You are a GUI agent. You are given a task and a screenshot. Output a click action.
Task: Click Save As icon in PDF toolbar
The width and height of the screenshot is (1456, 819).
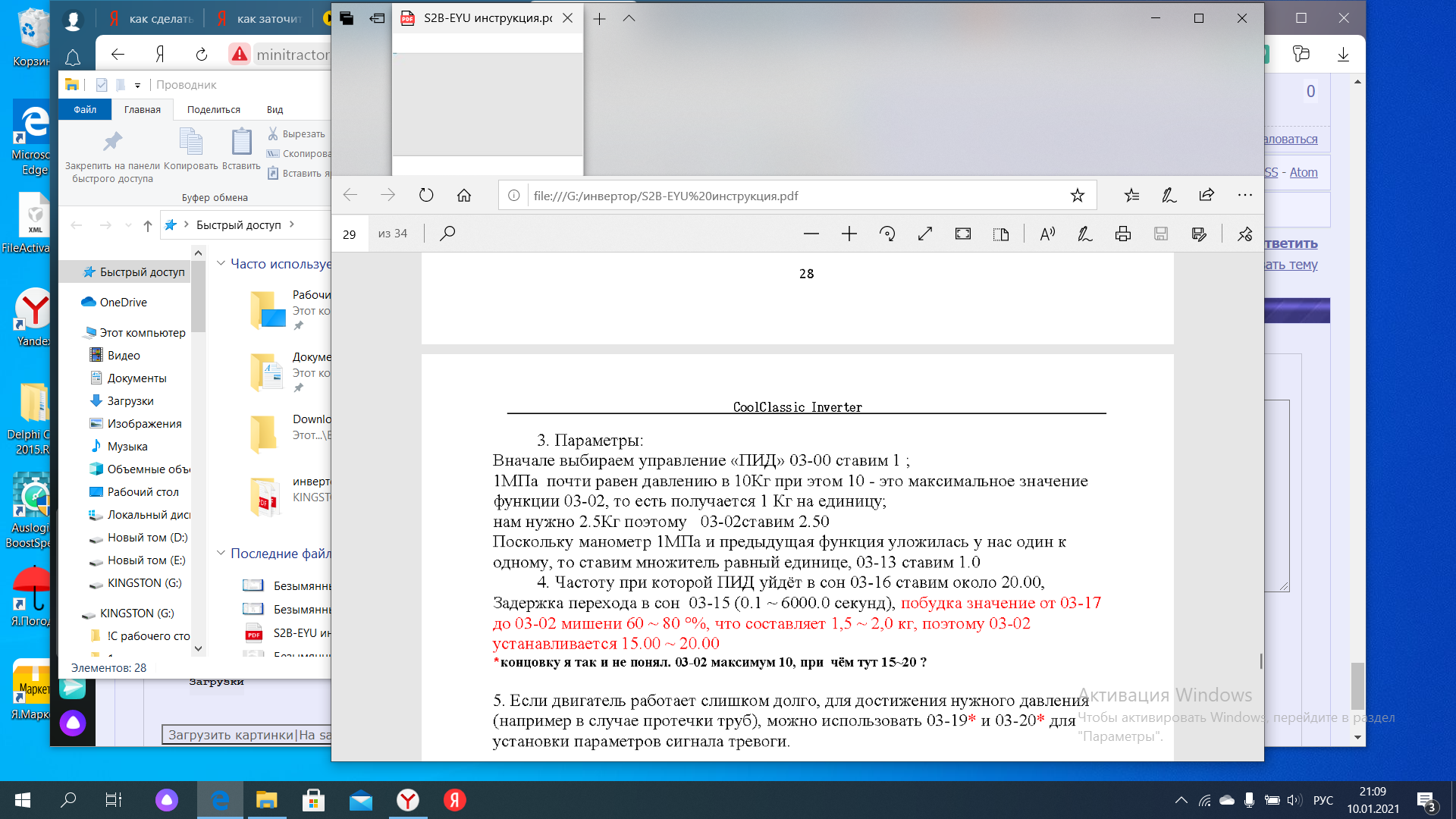point(1199,234)
